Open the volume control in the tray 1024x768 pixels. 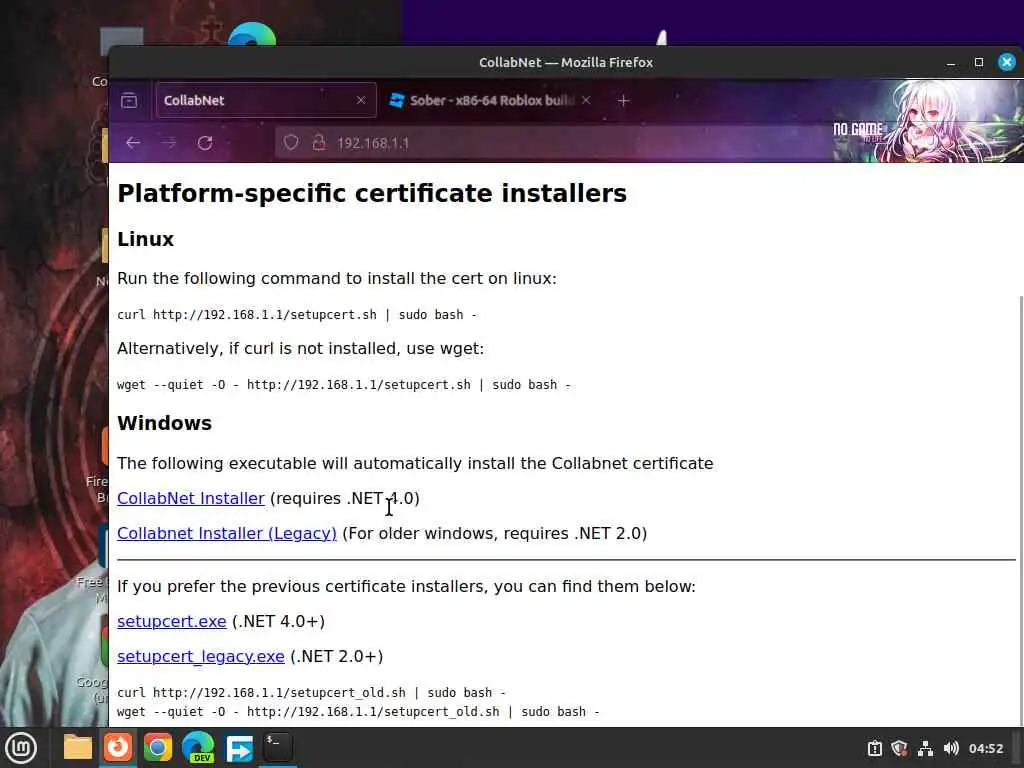(951, 748)
